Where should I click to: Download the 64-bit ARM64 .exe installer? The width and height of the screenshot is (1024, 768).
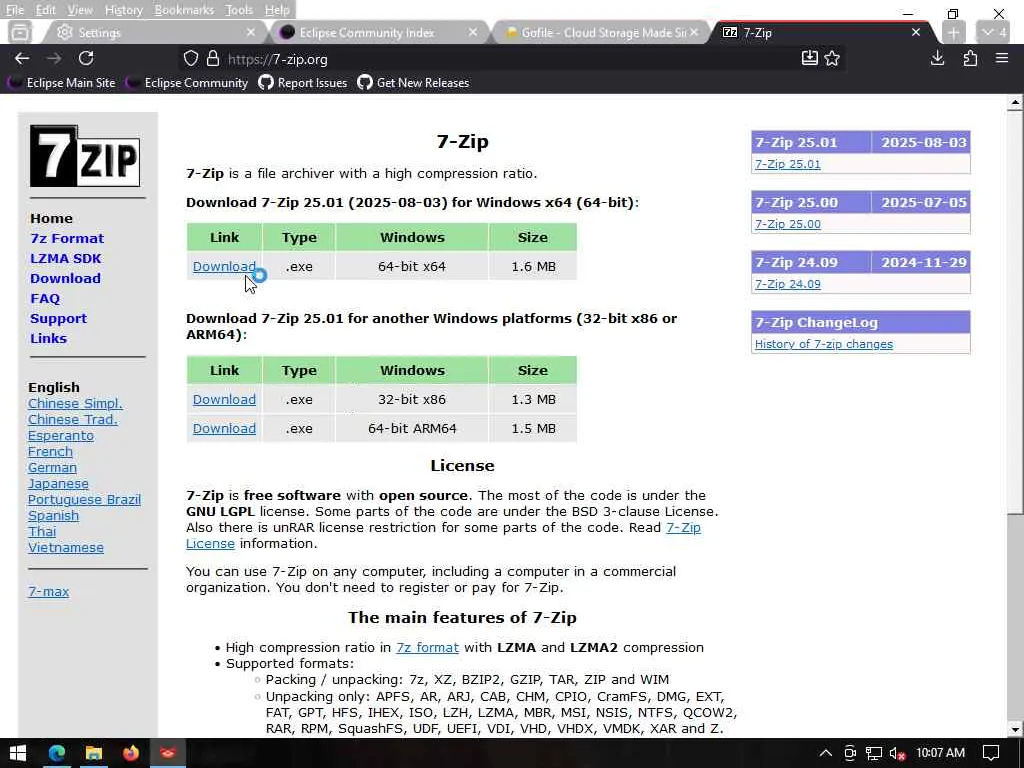(224, 428)
